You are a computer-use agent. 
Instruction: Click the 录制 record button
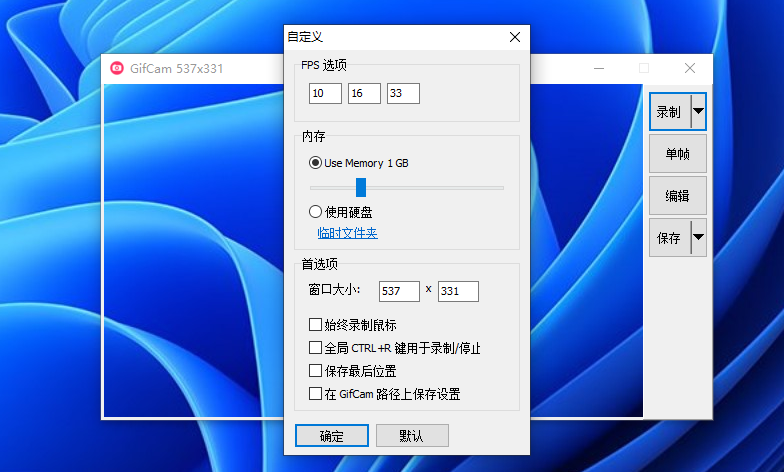[670, 112]
